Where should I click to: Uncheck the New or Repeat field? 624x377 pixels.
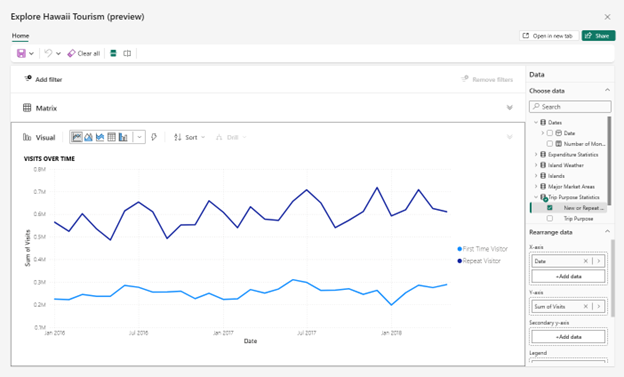click(x=550, y=208)
